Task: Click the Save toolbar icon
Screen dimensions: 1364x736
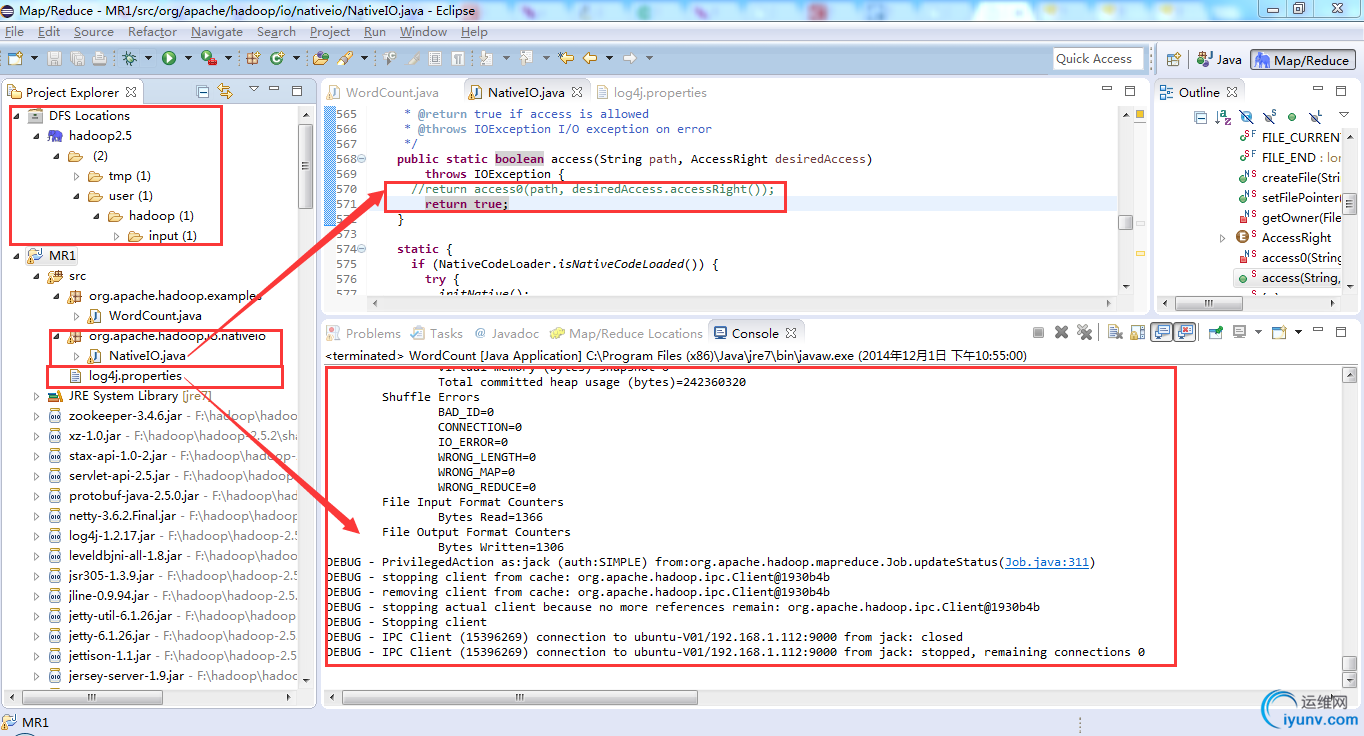Action: pyautogui.click(x=54, y=58)
